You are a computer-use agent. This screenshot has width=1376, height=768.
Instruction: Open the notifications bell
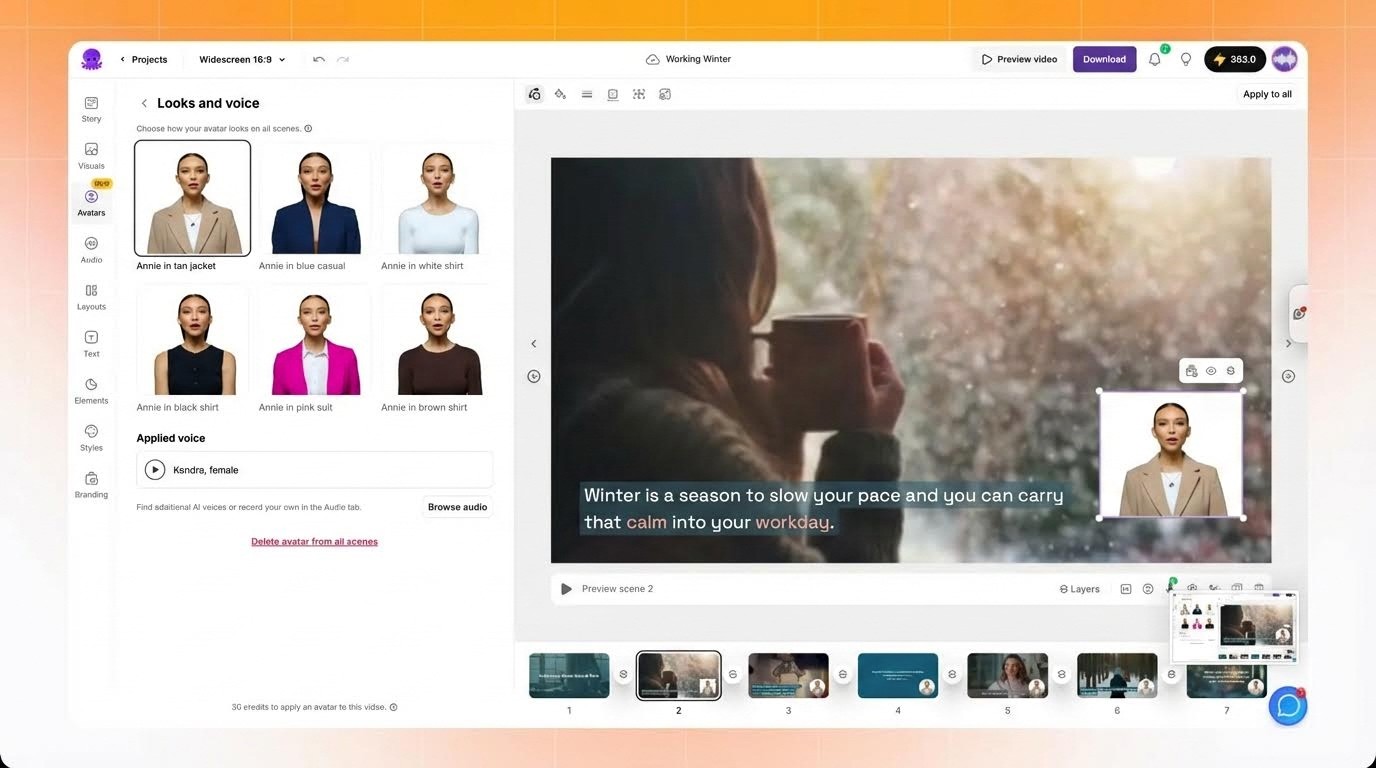coord(1155,59)
